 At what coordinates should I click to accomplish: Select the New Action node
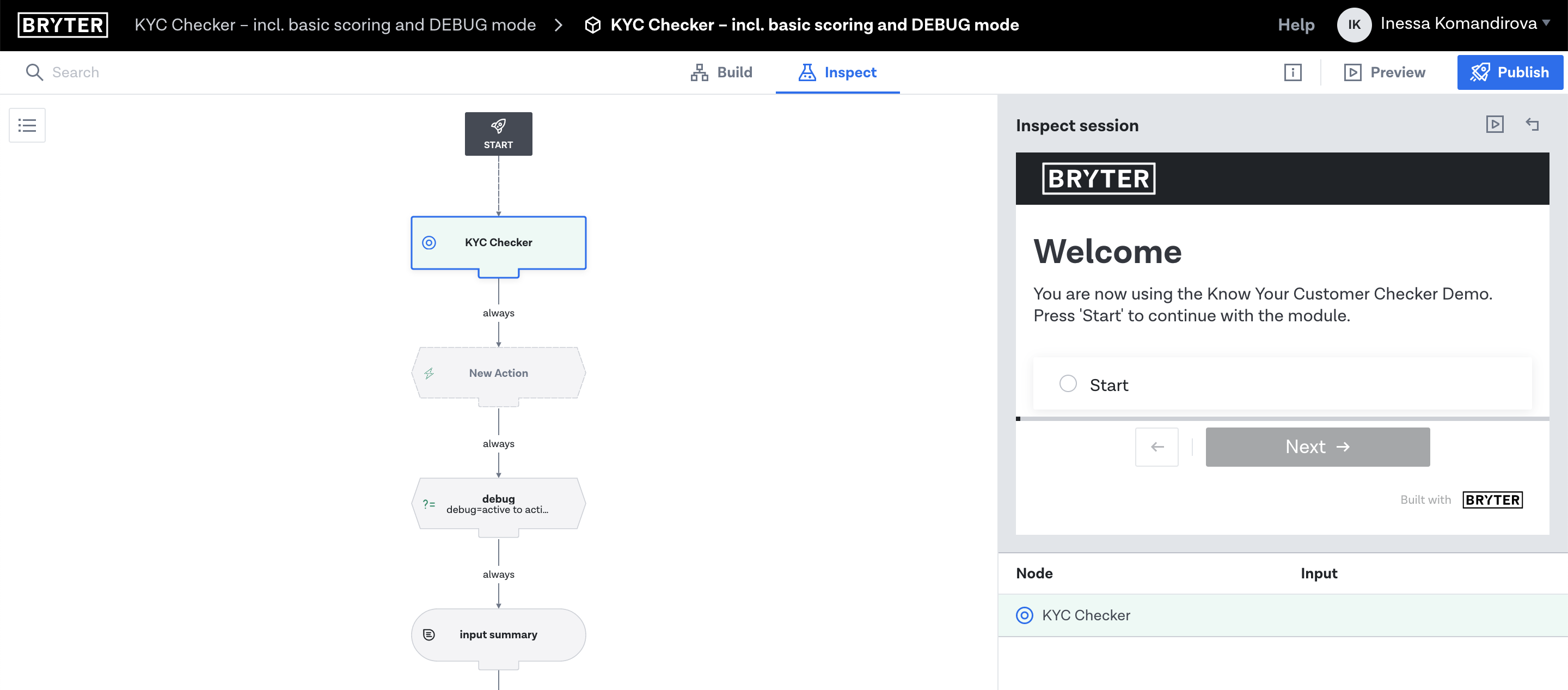coord(498,373)
